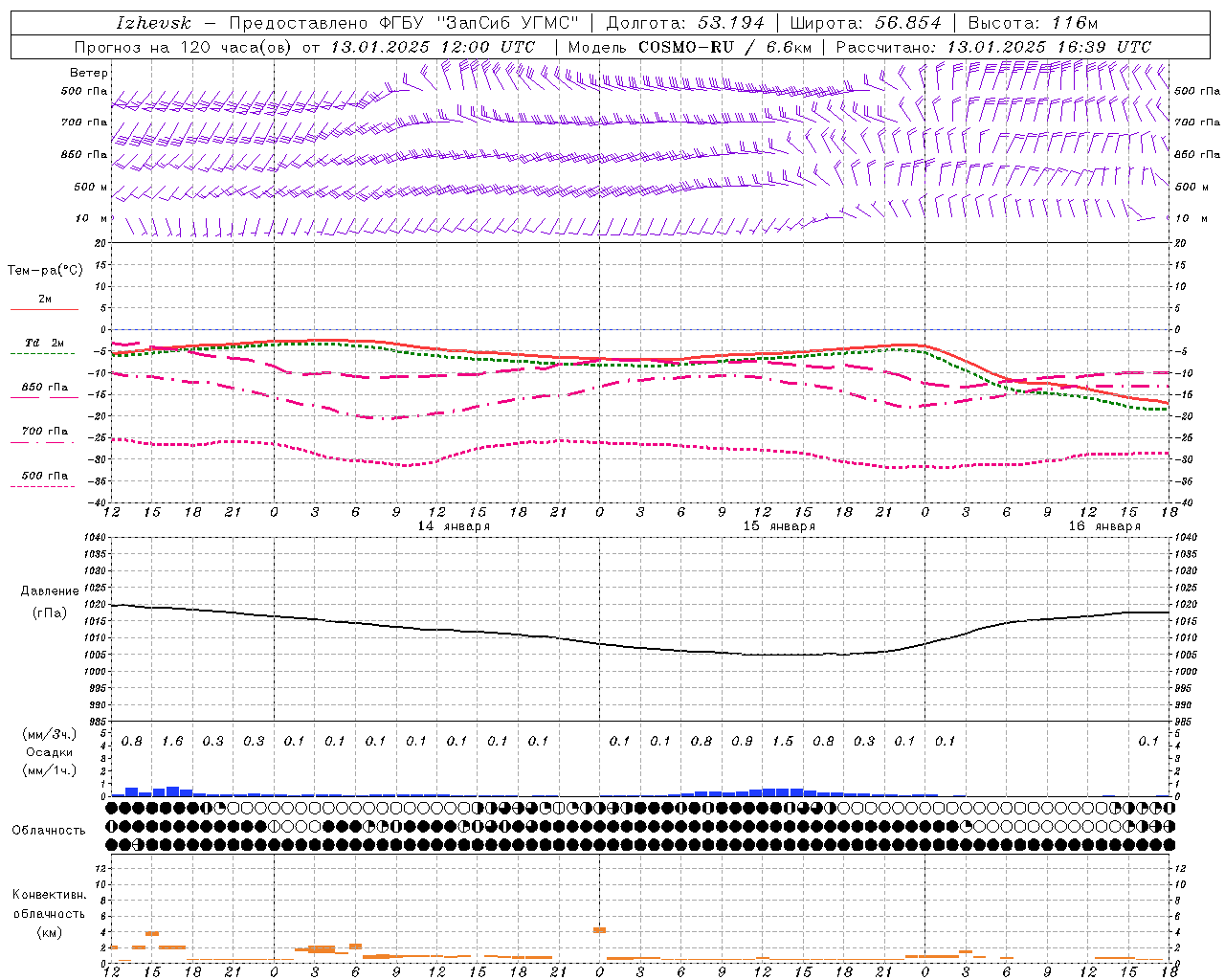Click the 15 января date label
Viewport: 1225px width, 980px height.
(779, 526)
